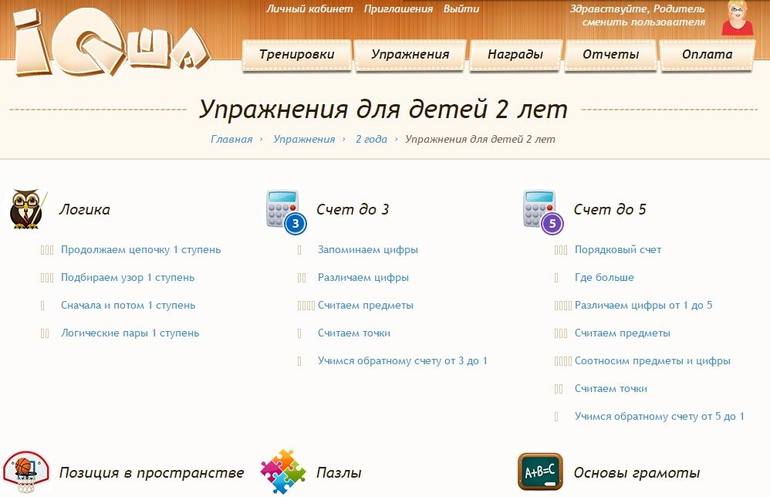This screenshot has height=497, width=770.
Task: Open exercise Соотносим предметы и цифры
Action: [x=652, y=361]
